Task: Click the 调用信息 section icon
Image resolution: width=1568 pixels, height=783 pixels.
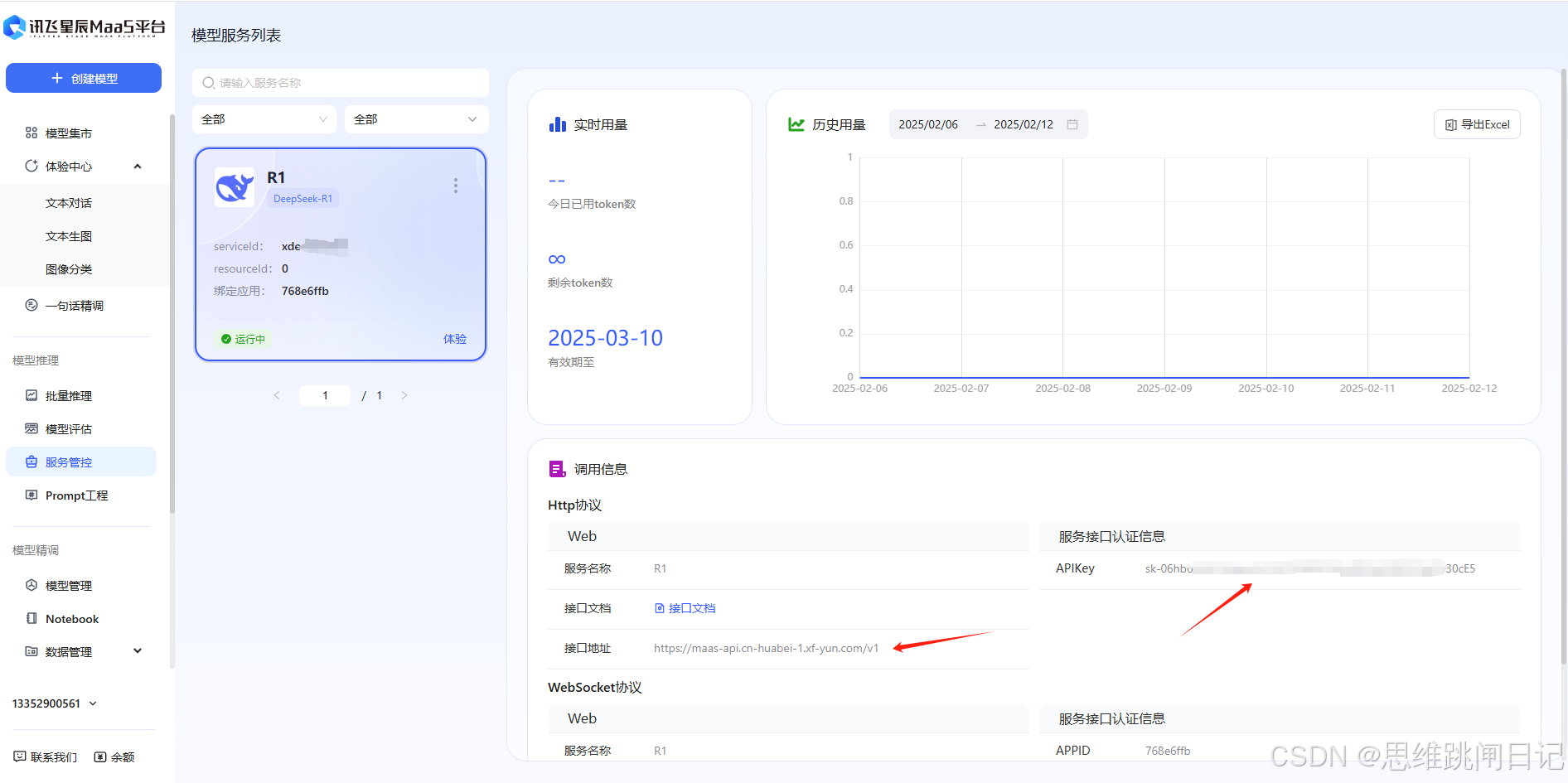Action: click(x=557, y=469)
